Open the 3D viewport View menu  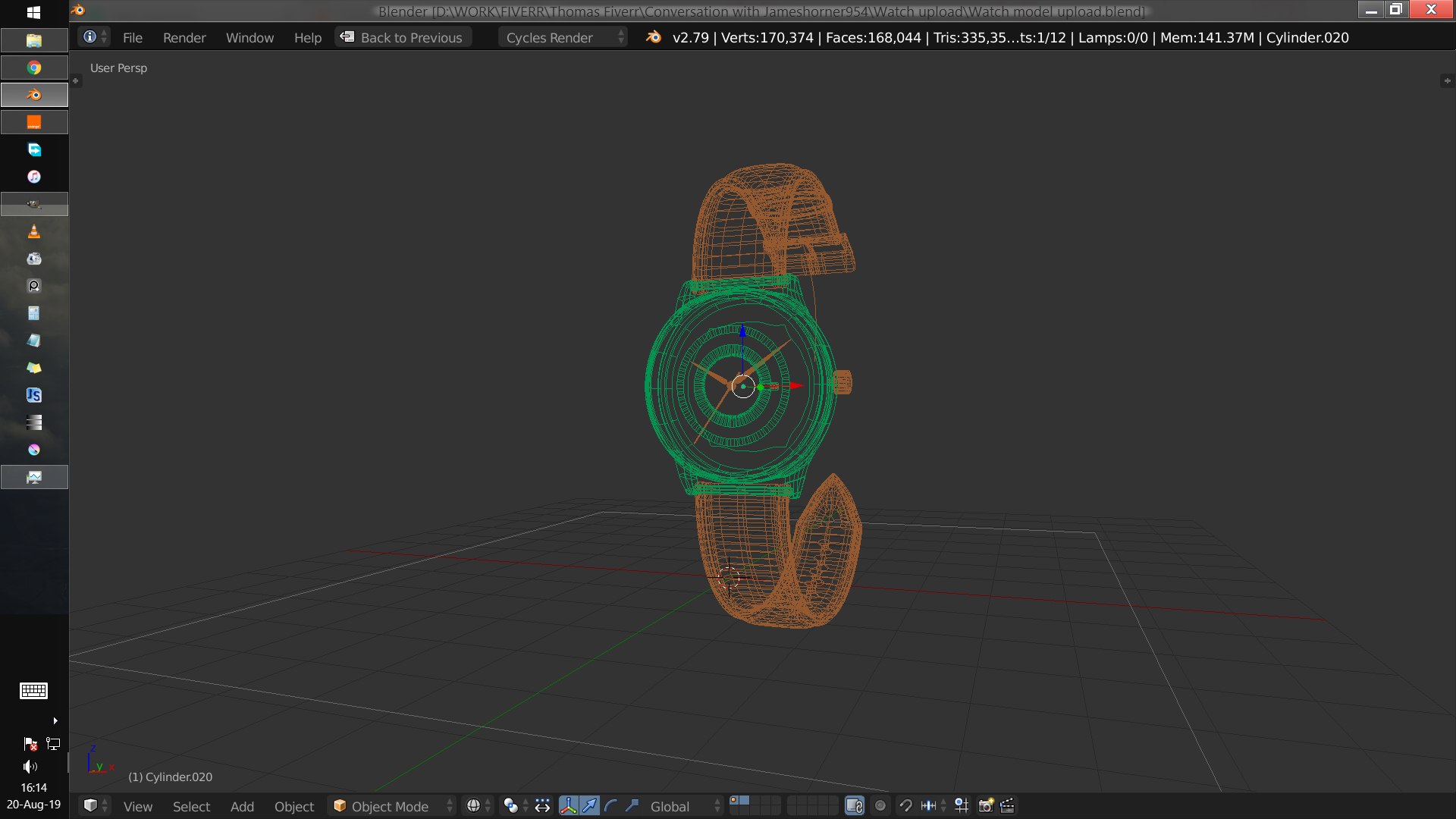click(x=138, y=806)
